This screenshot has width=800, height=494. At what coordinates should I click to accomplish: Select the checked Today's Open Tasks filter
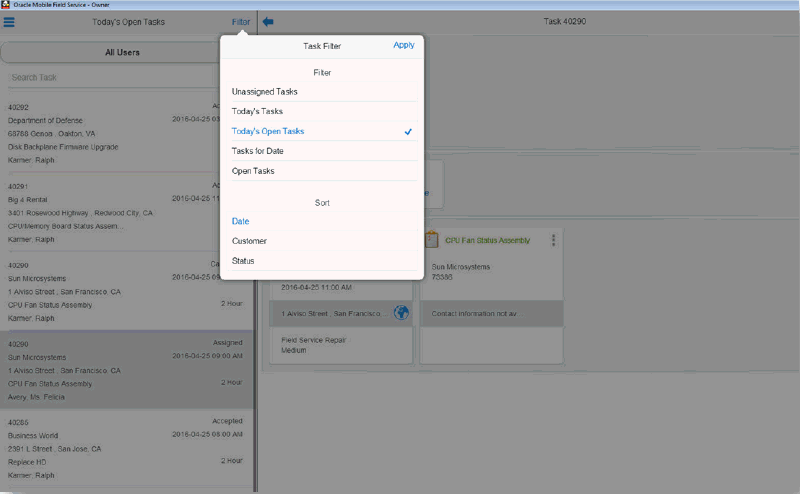pyautogui.click(x=322, y=131)
